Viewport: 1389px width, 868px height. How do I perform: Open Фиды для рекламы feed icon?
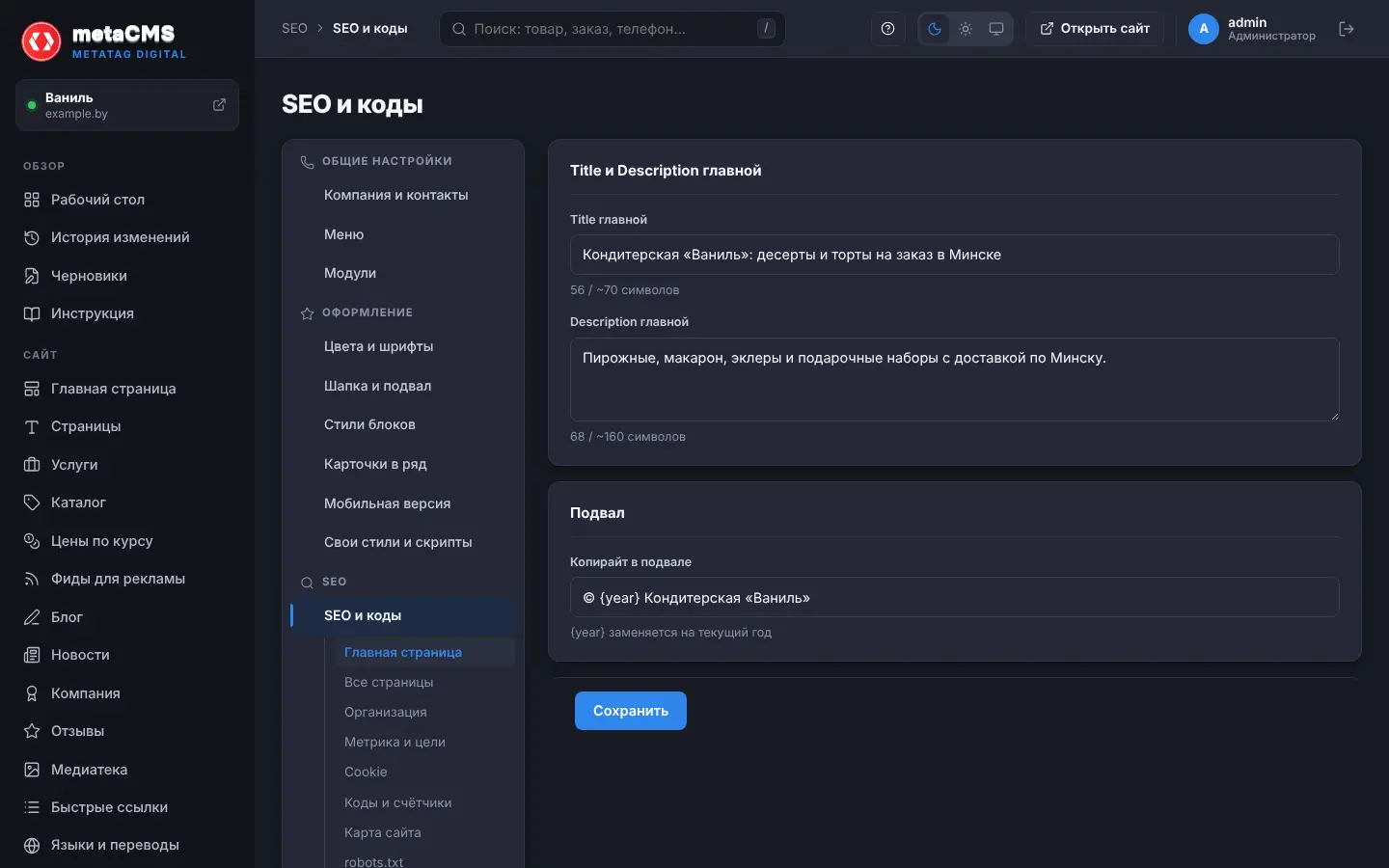tap(32, 579)
